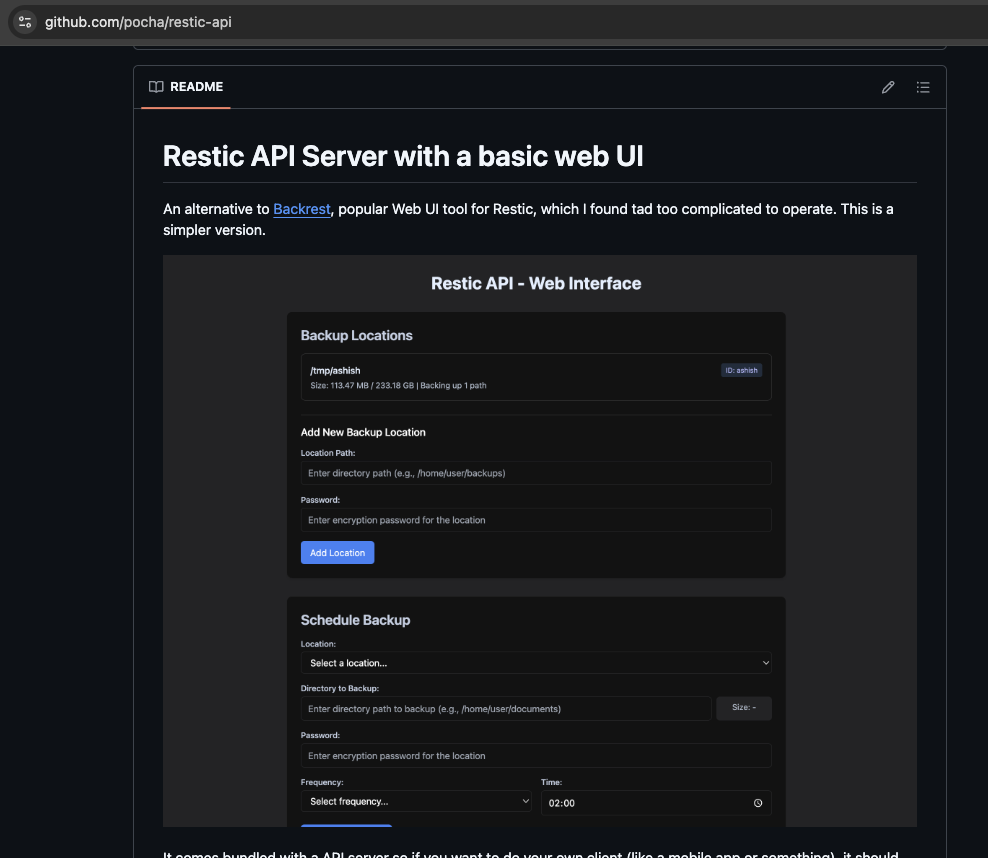The width and height of the screenshot is (988, 858).
Task: Click the 'Backup Locations' heading
Action: point(357,336)
